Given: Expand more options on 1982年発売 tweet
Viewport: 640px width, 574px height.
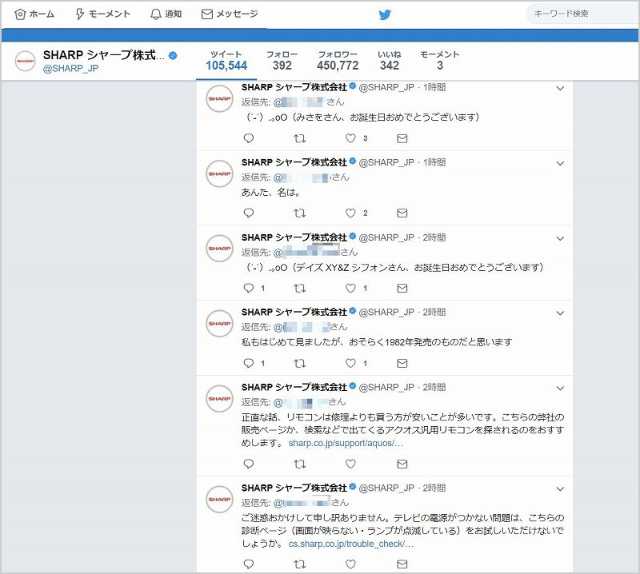Looking at the screenshot, I should (559, 313).
